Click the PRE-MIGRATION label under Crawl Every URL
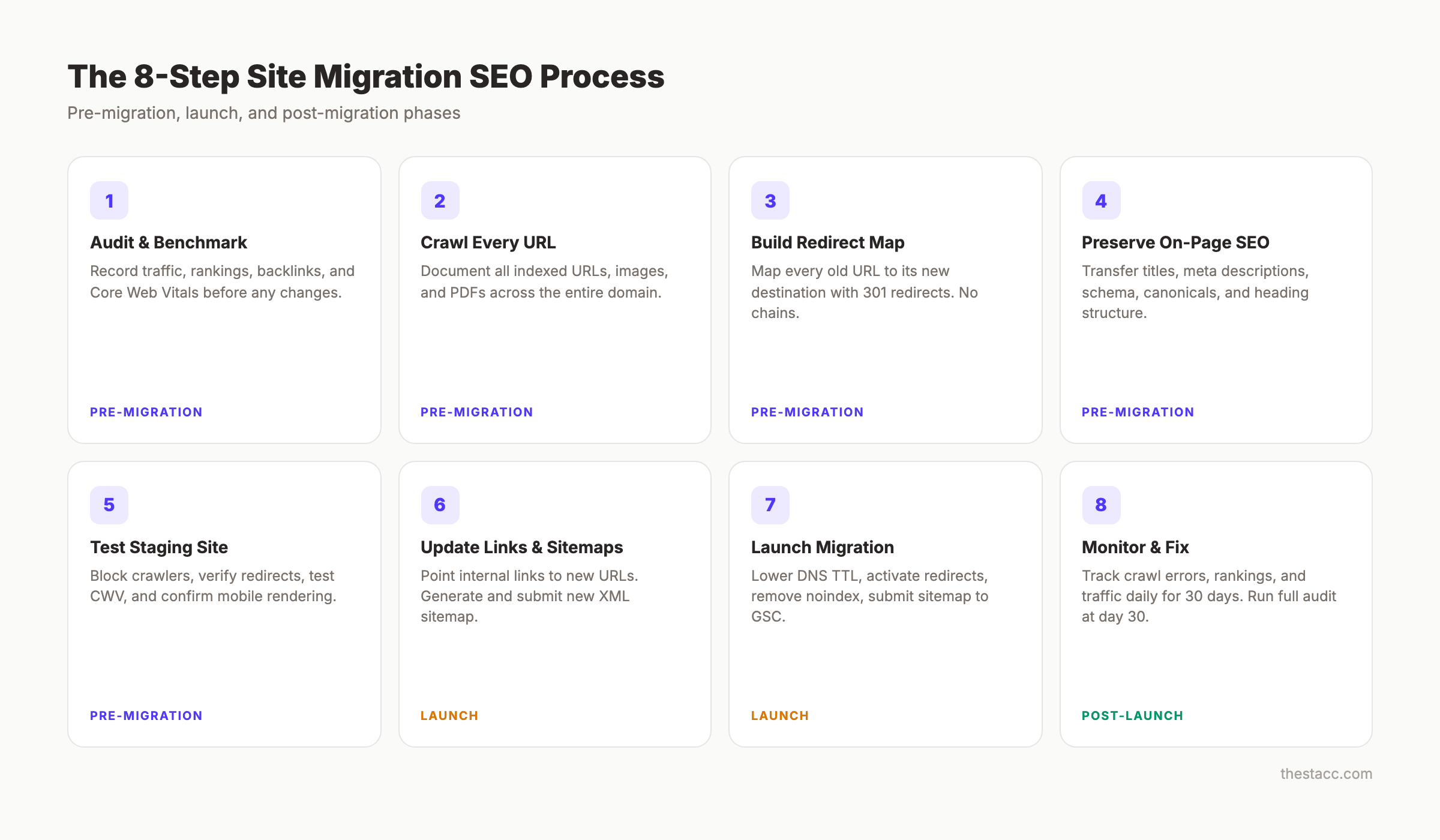The image size is (1440, 840). 476,412
